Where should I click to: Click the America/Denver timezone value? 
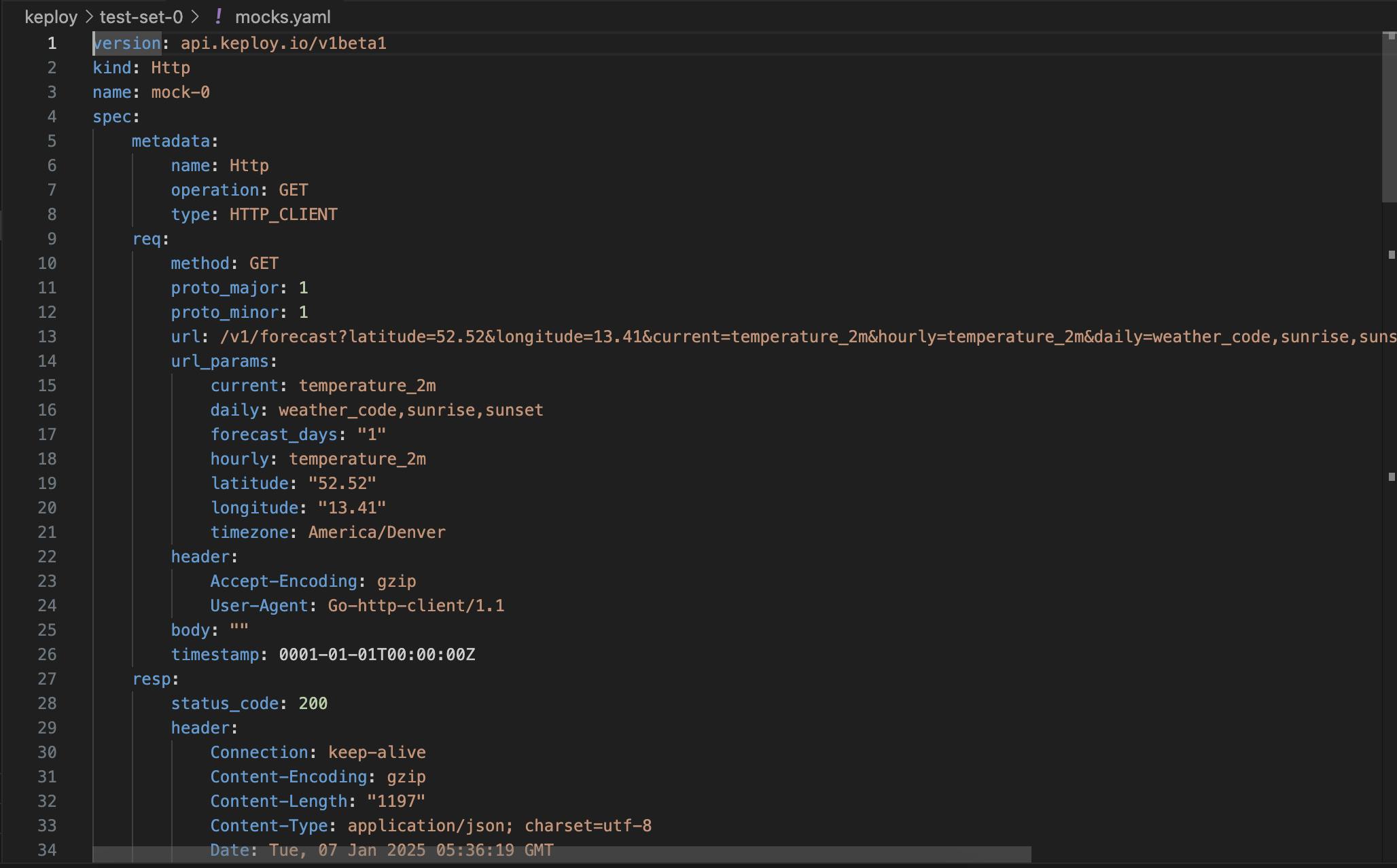377,532
